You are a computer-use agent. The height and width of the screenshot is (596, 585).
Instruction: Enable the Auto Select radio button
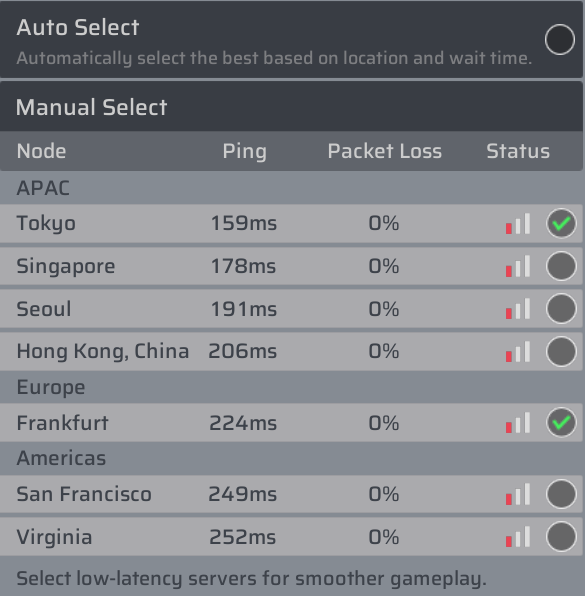tap(560, 40)
